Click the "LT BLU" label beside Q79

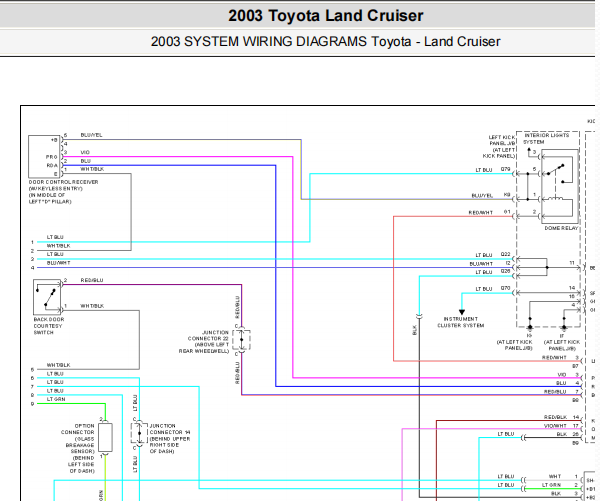[484, 170]
